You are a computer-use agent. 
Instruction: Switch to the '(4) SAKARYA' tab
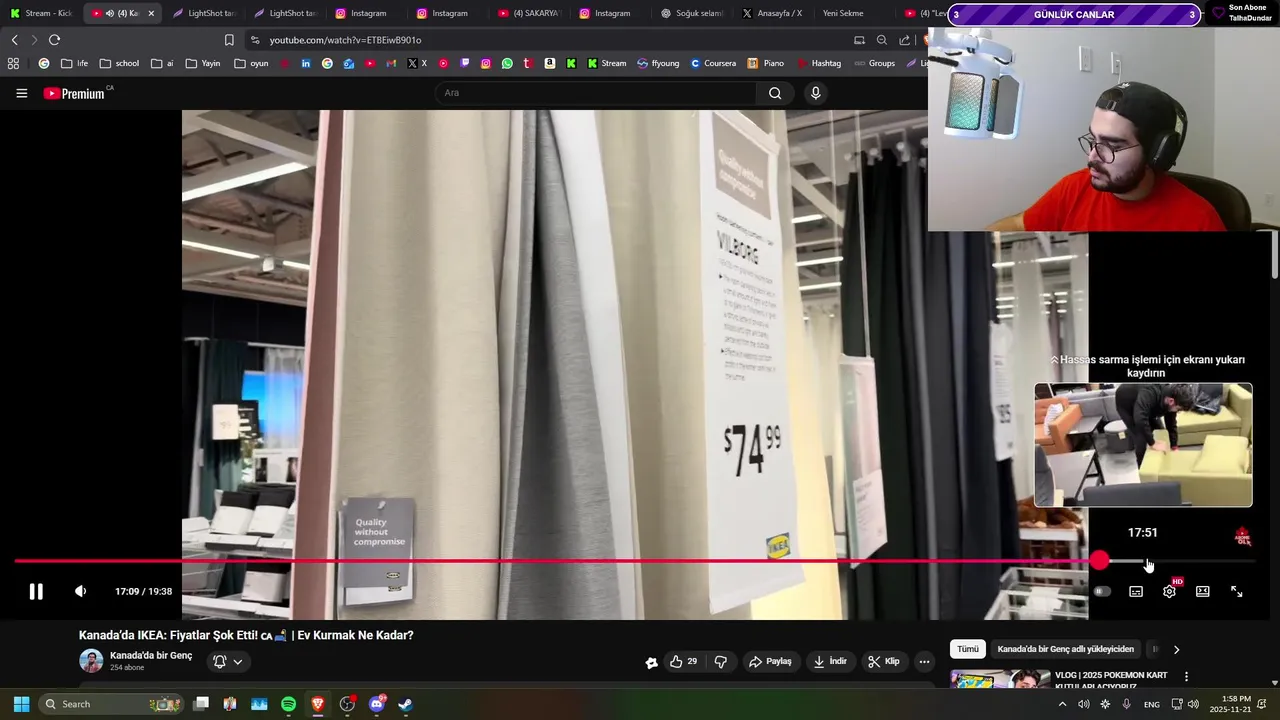(x=530, y=13)
